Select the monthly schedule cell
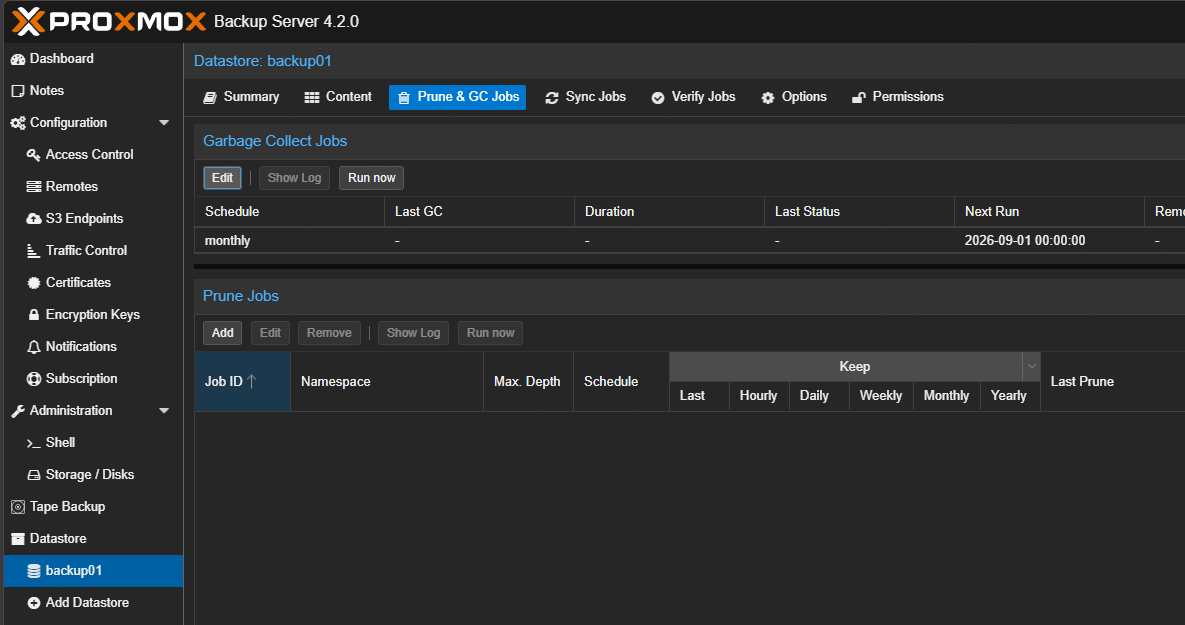This screenshot has width=1185, height=625. (x=289, y=240)
